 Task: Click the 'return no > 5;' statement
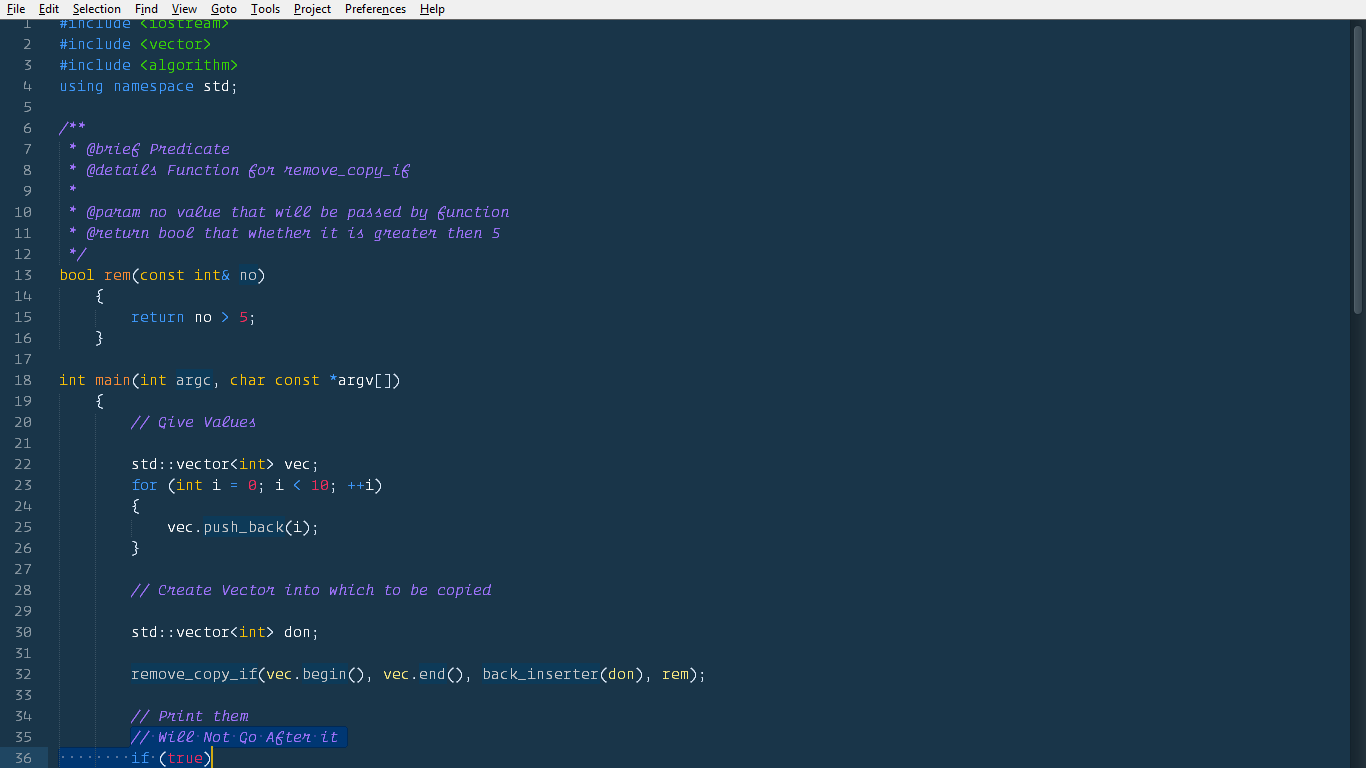pyautogui.click(x=193, y=317)
